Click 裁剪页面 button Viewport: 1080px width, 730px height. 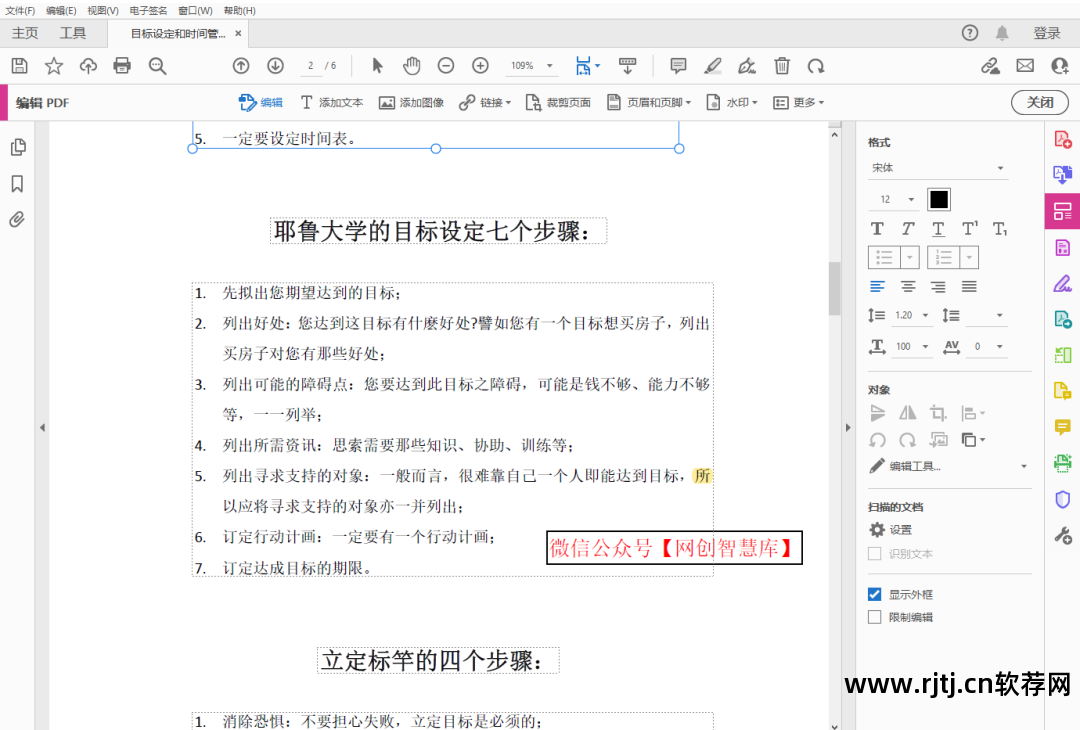tap(558, 103)
